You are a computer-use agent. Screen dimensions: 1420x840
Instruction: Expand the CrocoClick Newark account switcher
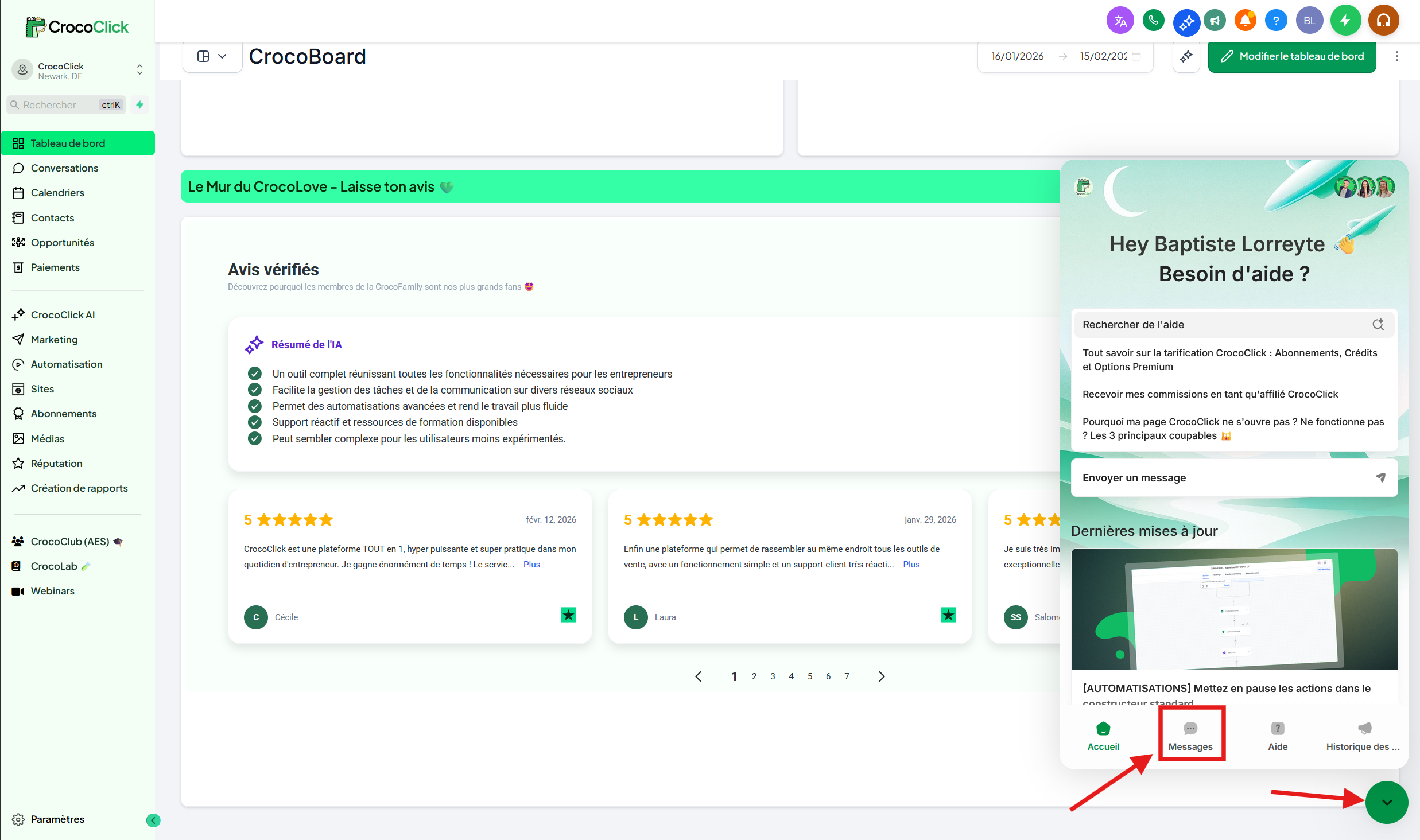coord(77,70)
